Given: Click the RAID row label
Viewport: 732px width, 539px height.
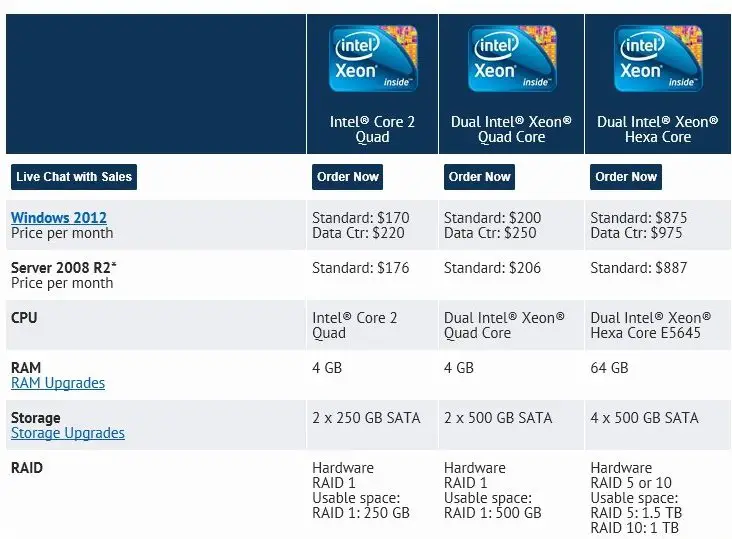Looking at the screenshot, I should [27, 468].
